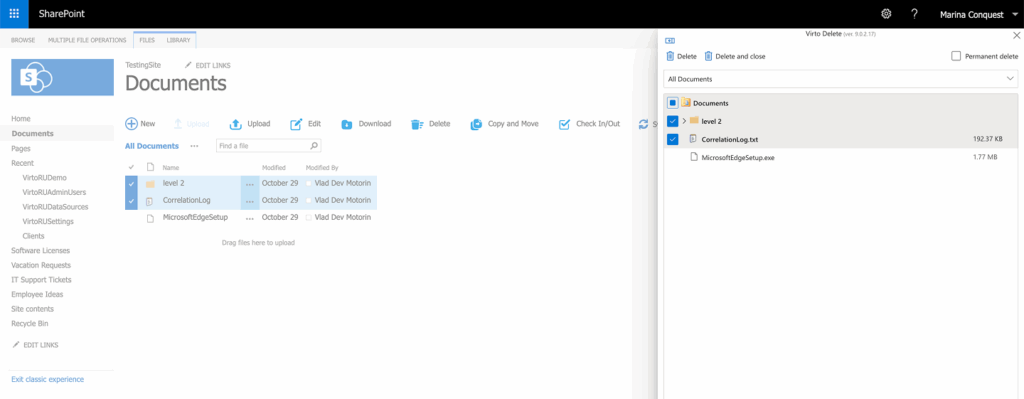Select the All Documents view link
Screen dimensions: 1024x399
click(x=152, y=146)
